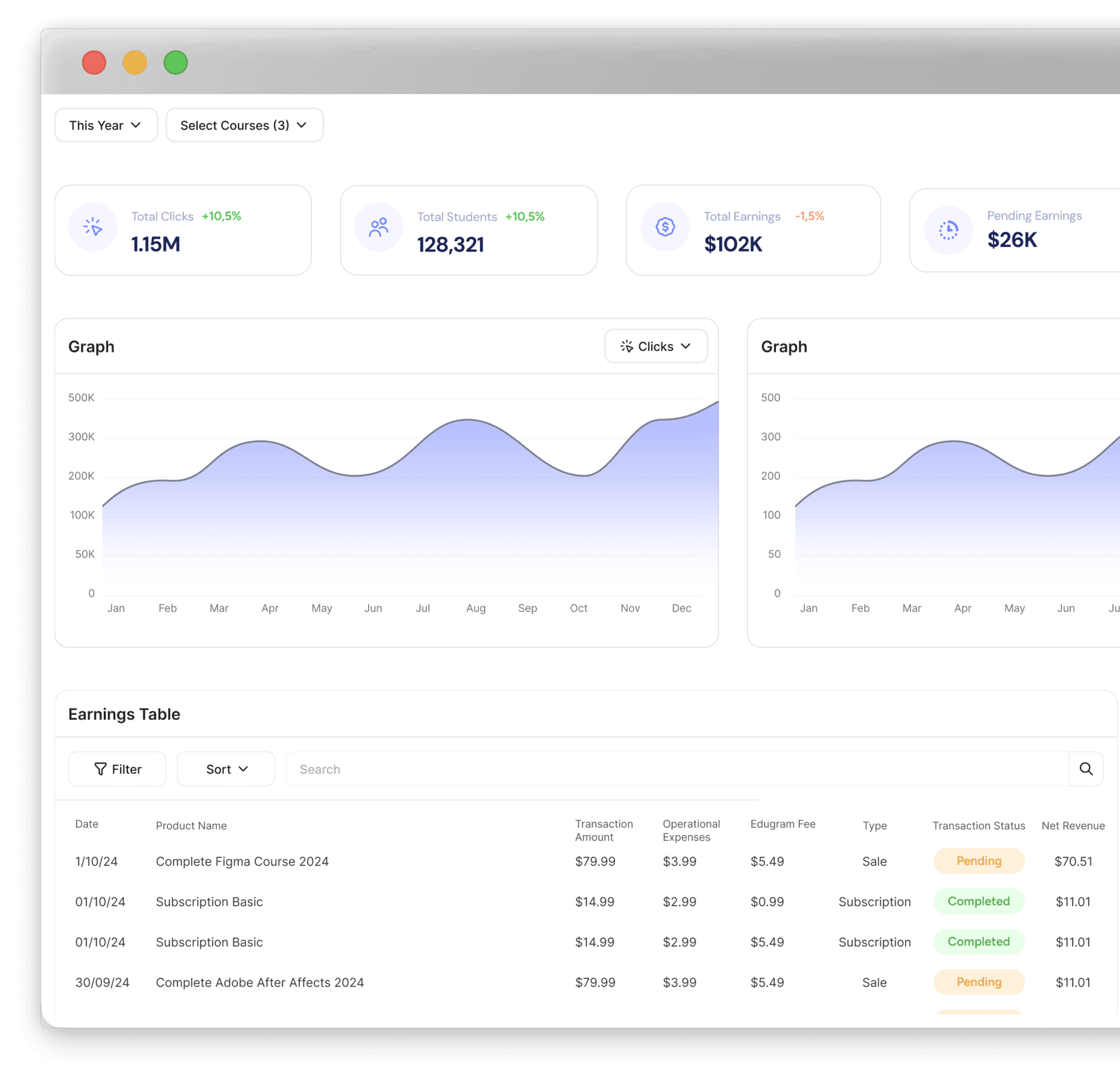This screenshot has width=1120, height=1080.
Task: Click the Transaction Status column header
Action: click(978, 826)
